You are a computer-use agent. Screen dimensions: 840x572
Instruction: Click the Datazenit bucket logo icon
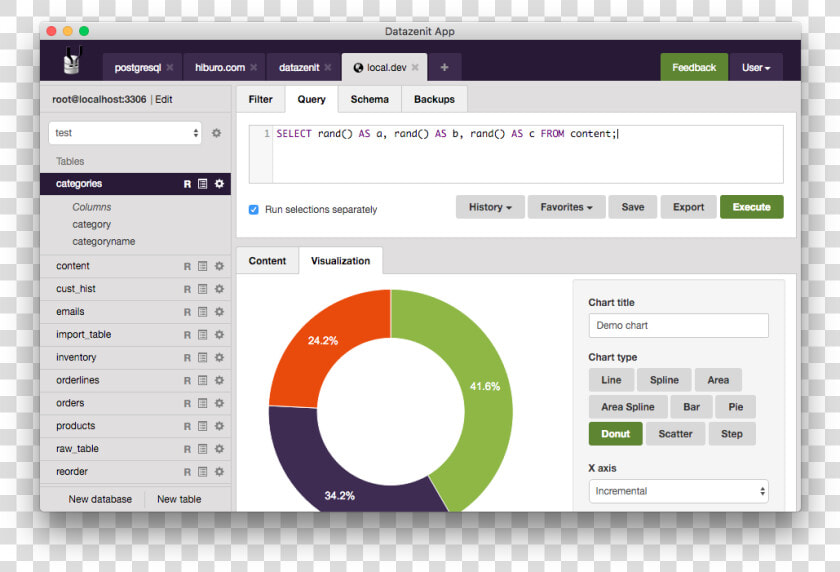[x=72, y=60]
